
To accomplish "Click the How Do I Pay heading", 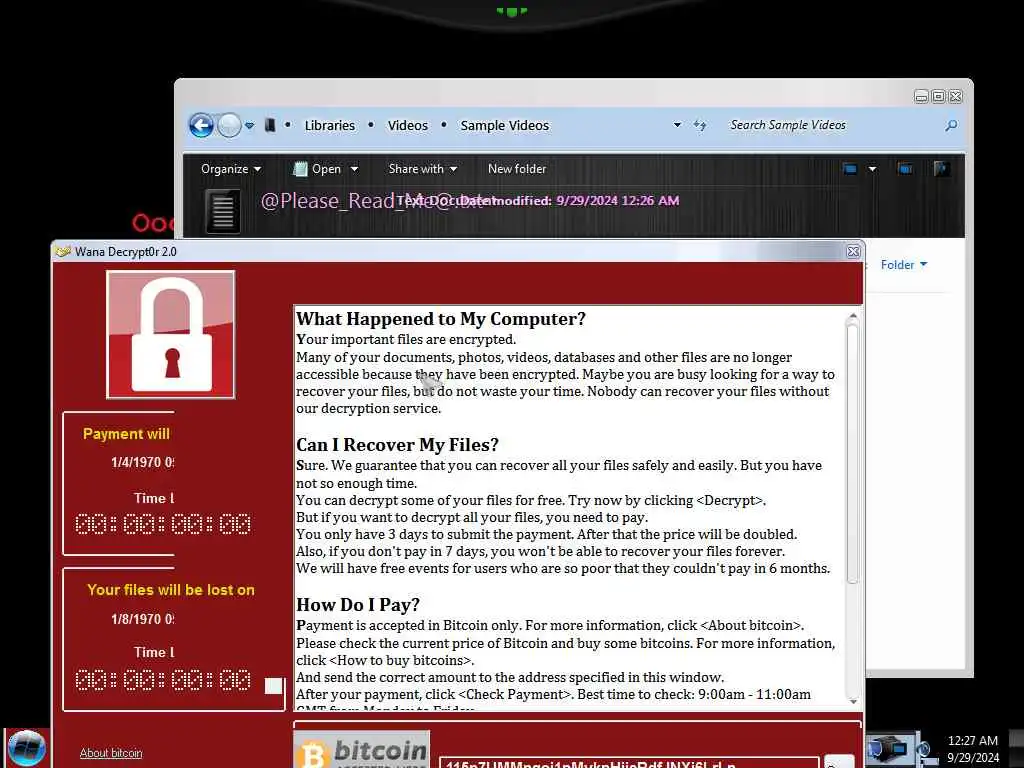I will pos(358,605).
